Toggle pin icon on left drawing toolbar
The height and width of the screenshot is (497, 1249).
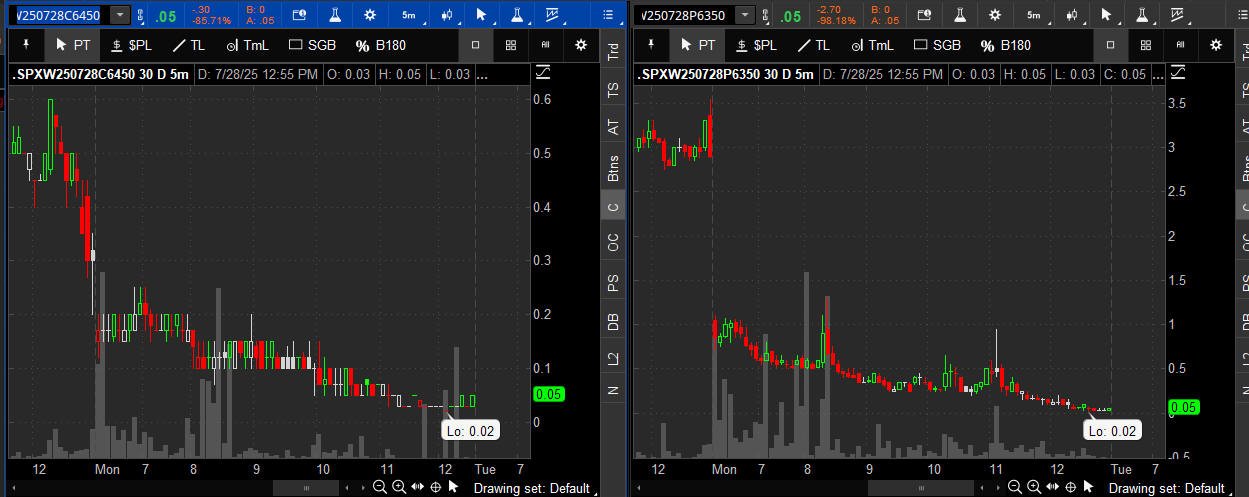[x=26, y=45]
